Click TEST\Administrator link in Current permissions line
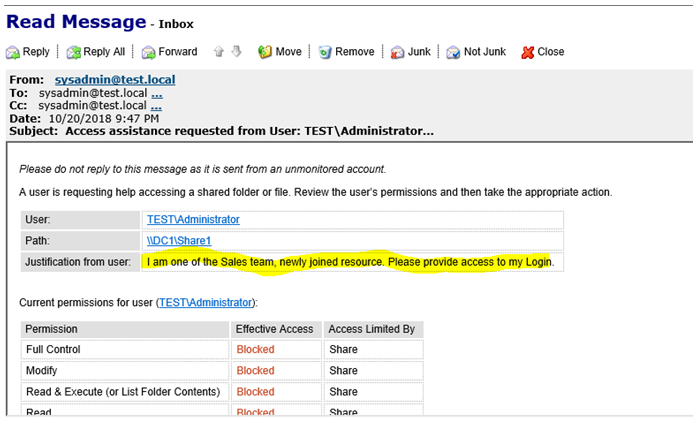The image size is (699, 439). [207, 302]
